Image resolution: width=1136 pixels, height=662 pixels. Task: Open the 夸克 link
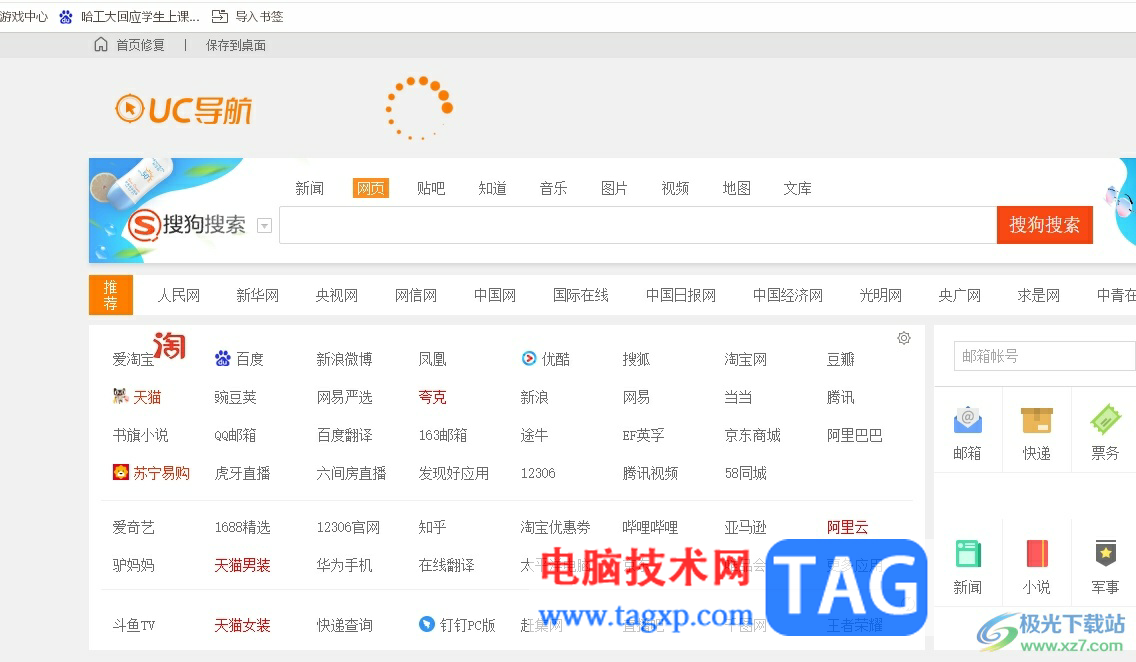click(x=433, y=397)
